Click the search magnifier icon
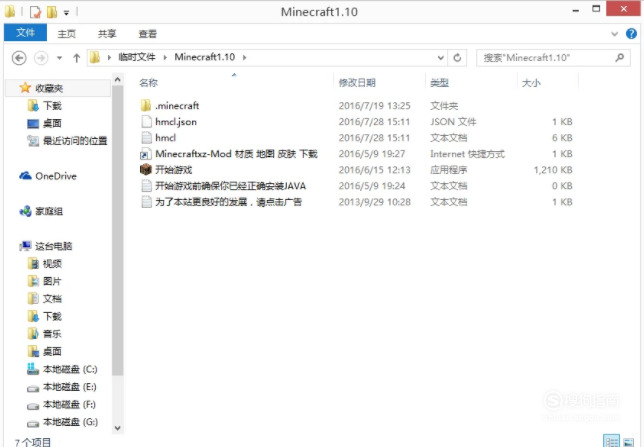The height and width of the screenshot is (447, 644). point(620,58)
